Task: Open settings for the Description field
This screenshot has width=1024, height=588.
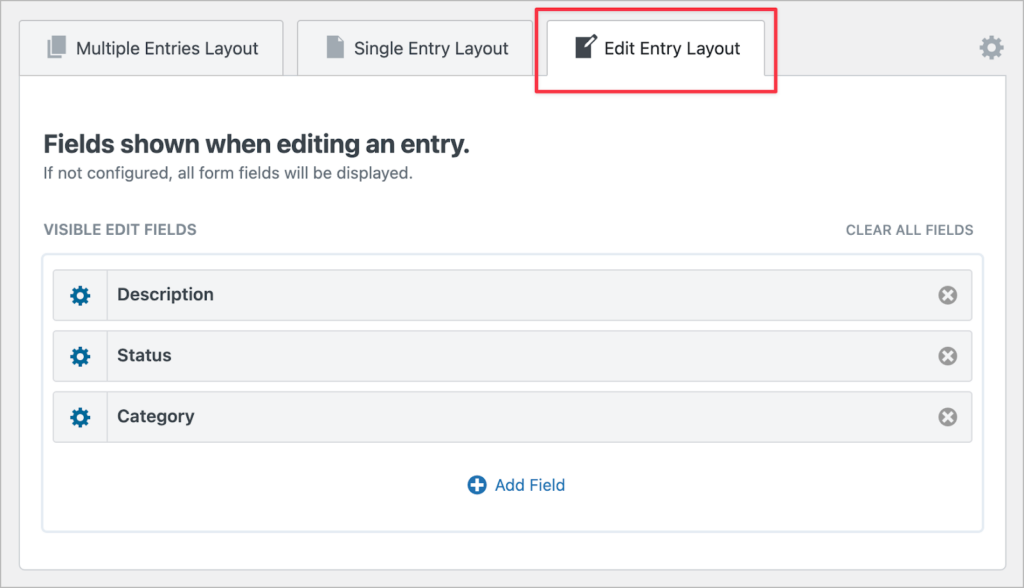Action: pyautogui.click(x=80, y=295)
